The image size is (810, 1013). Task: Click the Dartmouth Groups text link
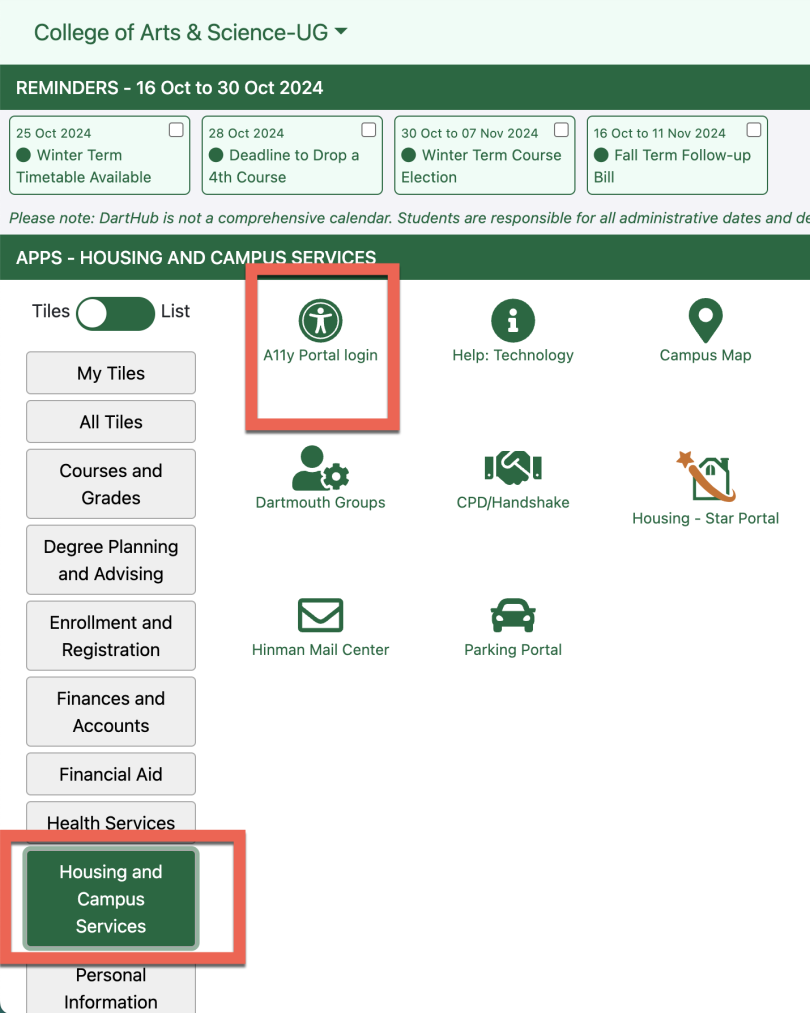coord(320,503)
